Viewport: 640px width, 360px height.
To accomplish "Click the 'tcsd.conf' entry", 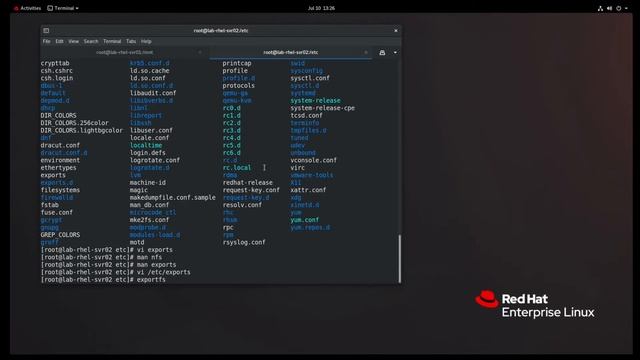I will click(307, 116).
